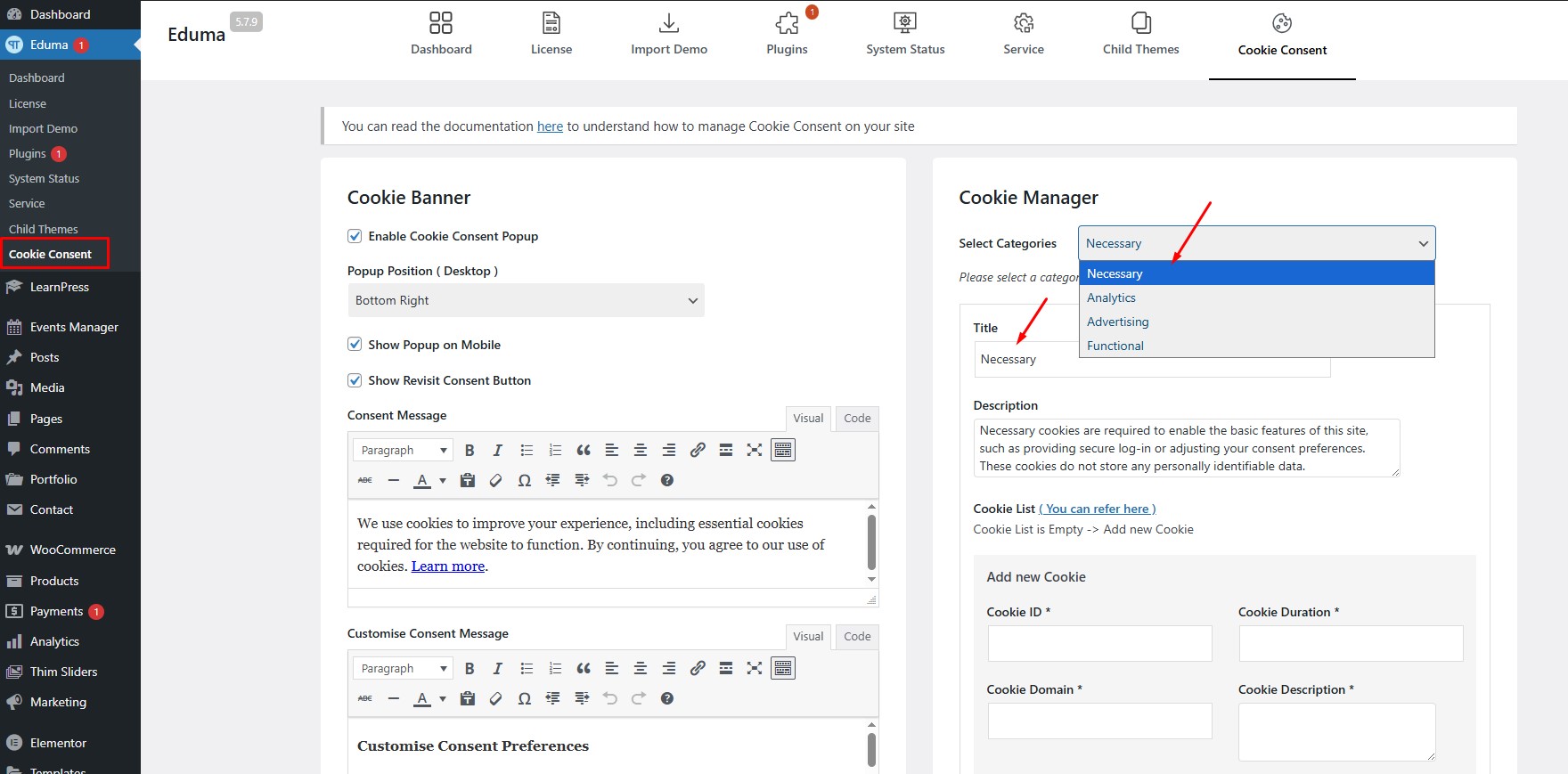Image resolution: width=1568 pixels, height=774 pixels.
Task: Toggle fullscreen in Consent Message editor
Action: [x=755, y=451]
